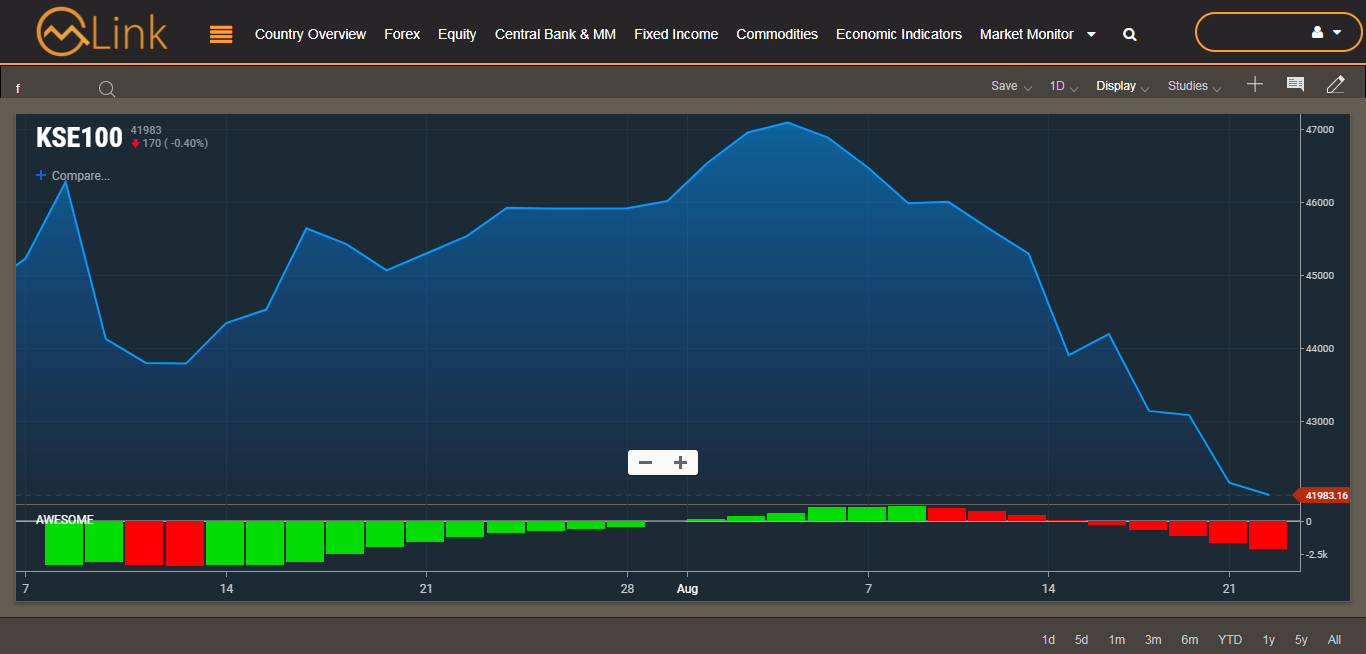Image resolution: width=1366 pixels, height=654 pixels.
Task: Open the Studies dropdown
Action: 1195,86
